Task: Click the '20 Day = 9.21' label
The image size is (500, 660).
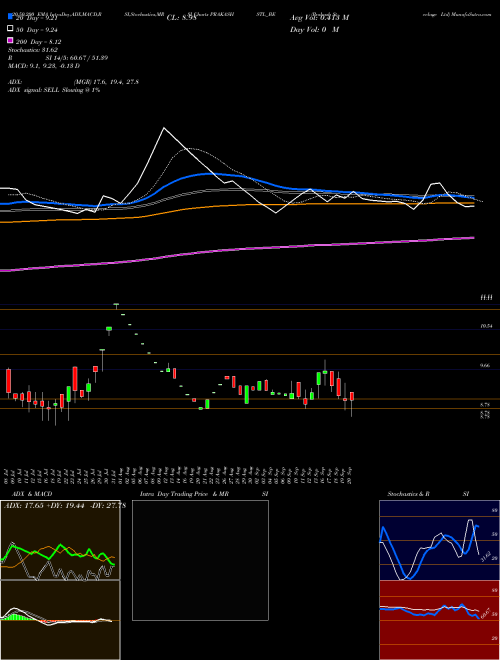Action: coord(39,19)
